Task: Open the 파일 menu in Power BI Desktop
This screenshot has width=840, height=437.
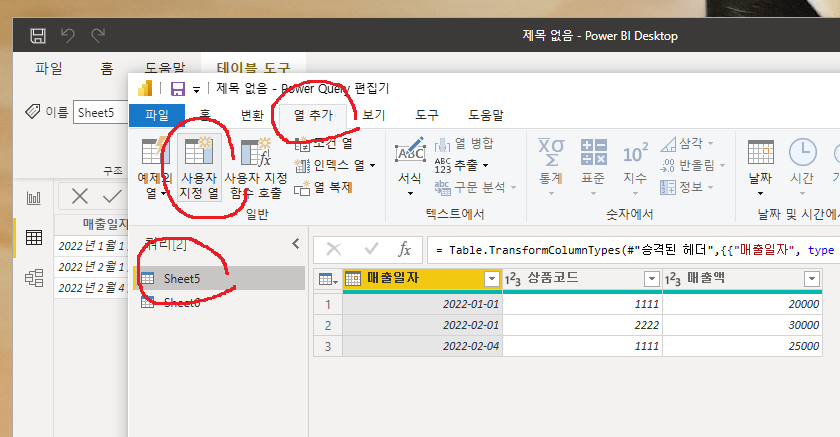Action: pos(49,68)
